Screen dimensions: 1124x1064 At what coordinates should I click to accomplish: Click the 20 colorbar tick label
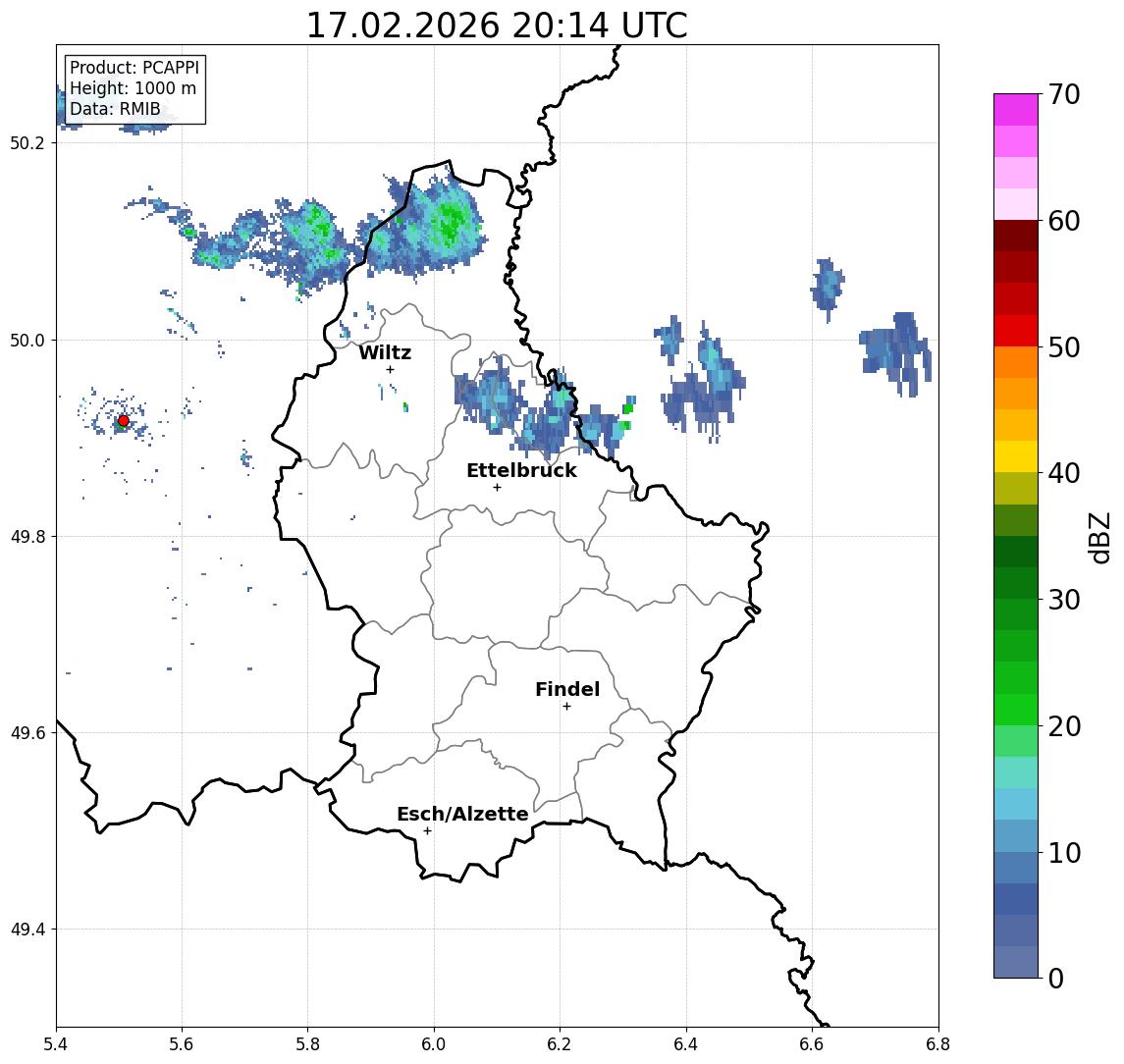tap(1064, 726)
